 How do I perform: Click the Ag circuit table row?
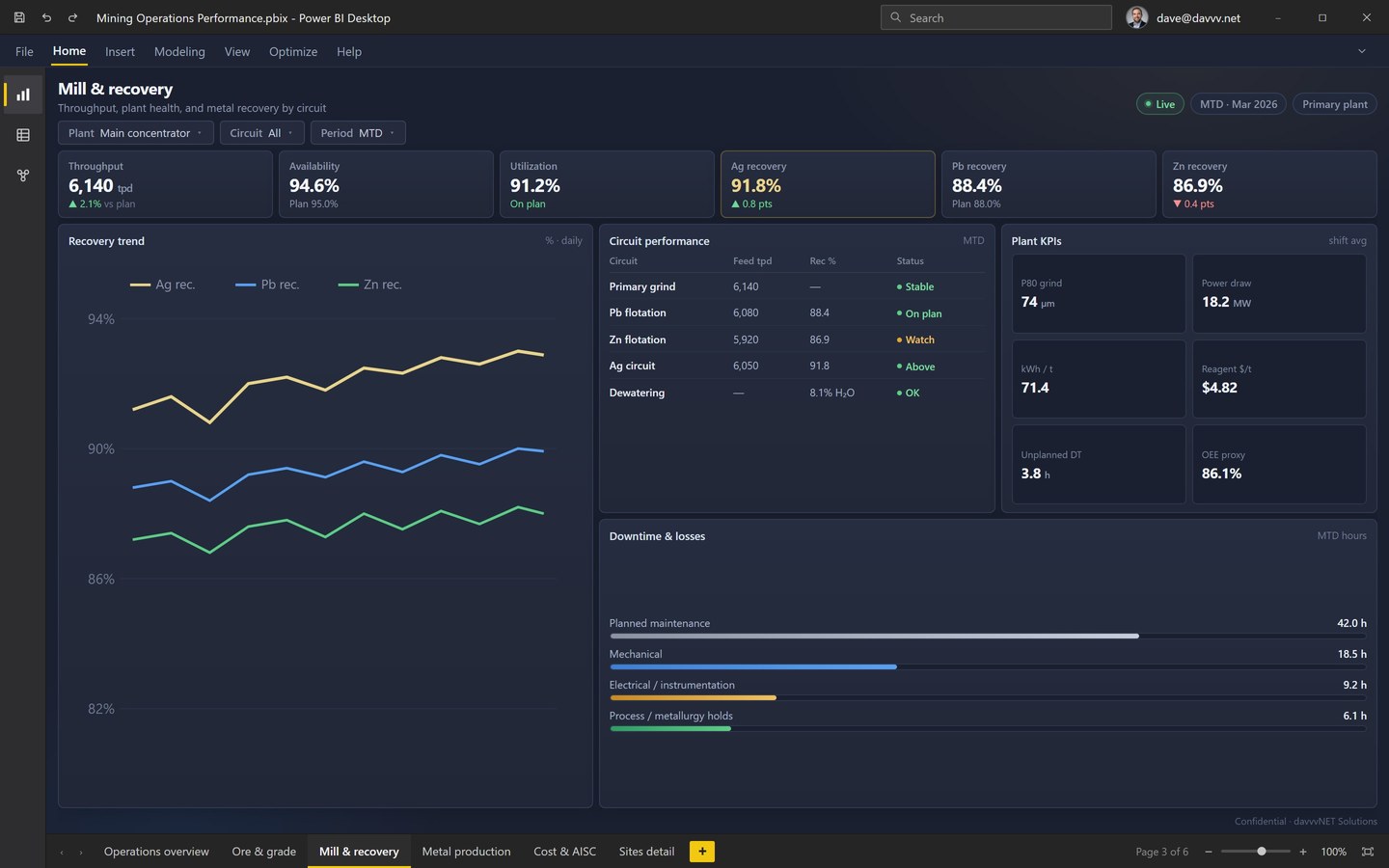(797, 366)
